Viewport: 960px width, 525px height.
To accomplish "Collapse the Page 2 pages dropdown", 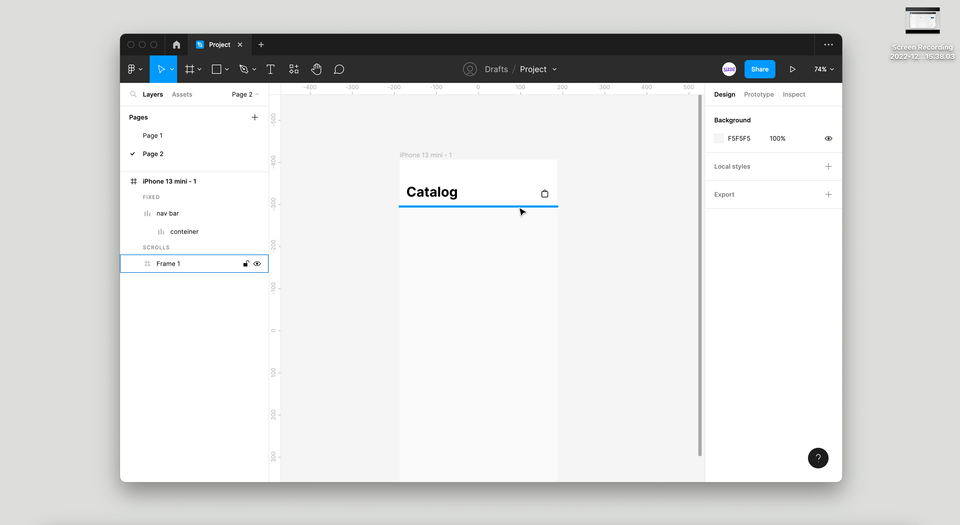I will 245,94.
